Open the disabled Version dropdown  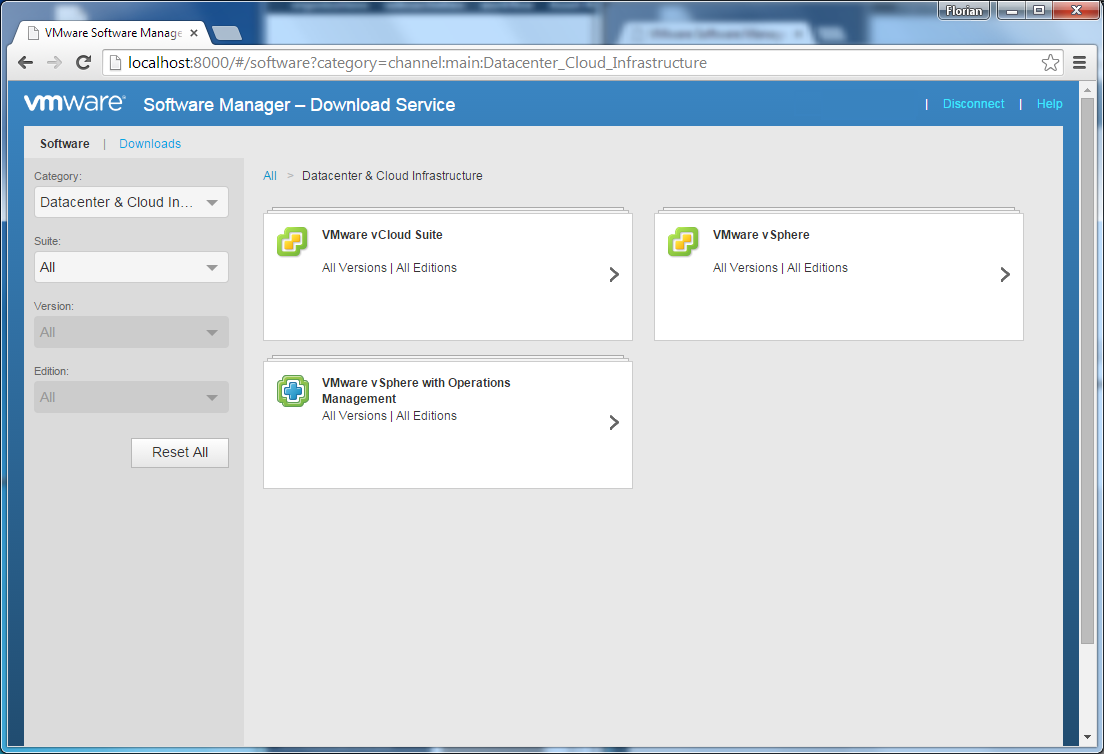click(x=131, y=332)
